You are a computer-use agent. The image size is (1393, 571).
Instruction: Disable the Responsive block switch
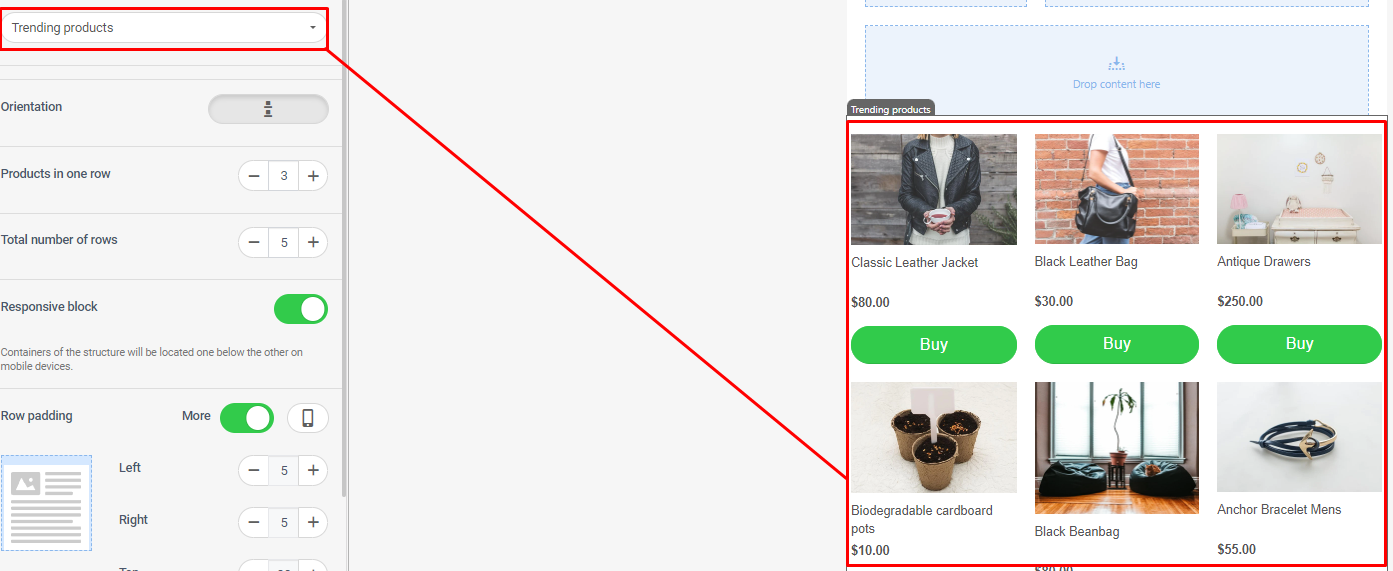pyautogui.click(x=301, y=309)
